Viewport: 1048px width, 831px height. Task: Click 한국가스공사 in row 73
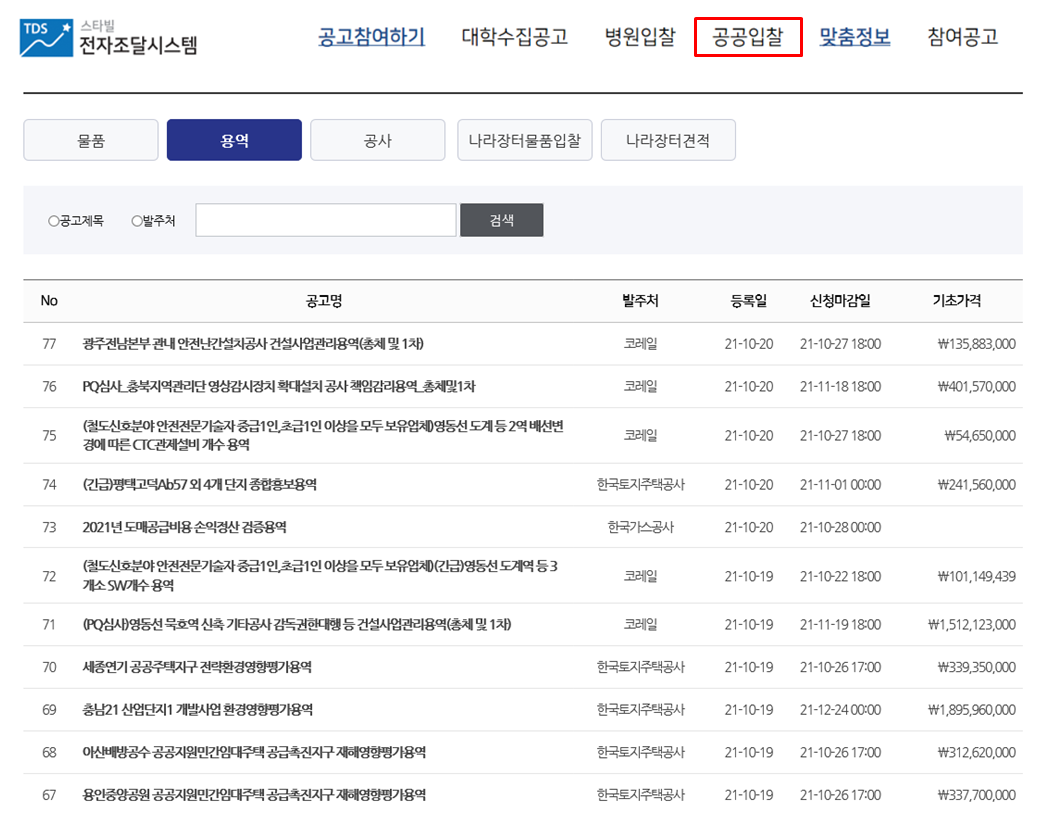(640, 527)
